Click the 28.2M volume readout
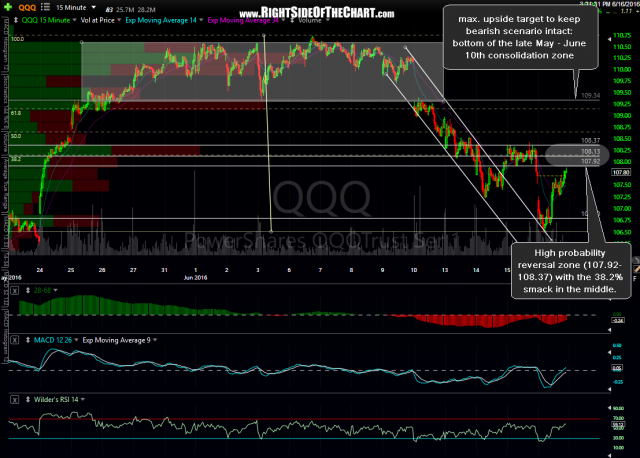 tap(148, 9)
